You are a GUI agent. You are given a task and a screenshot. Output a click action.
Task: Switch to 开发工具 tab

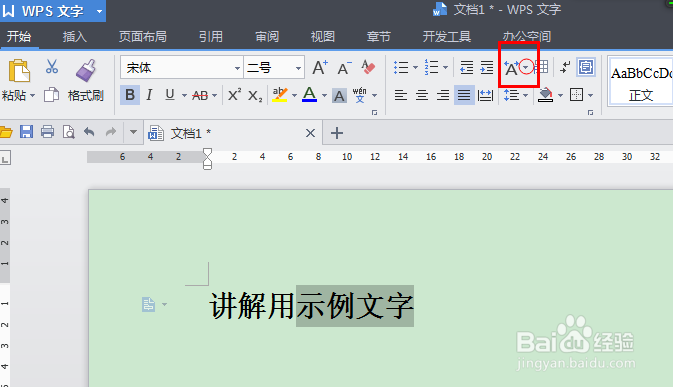click(x=447, y=37)
